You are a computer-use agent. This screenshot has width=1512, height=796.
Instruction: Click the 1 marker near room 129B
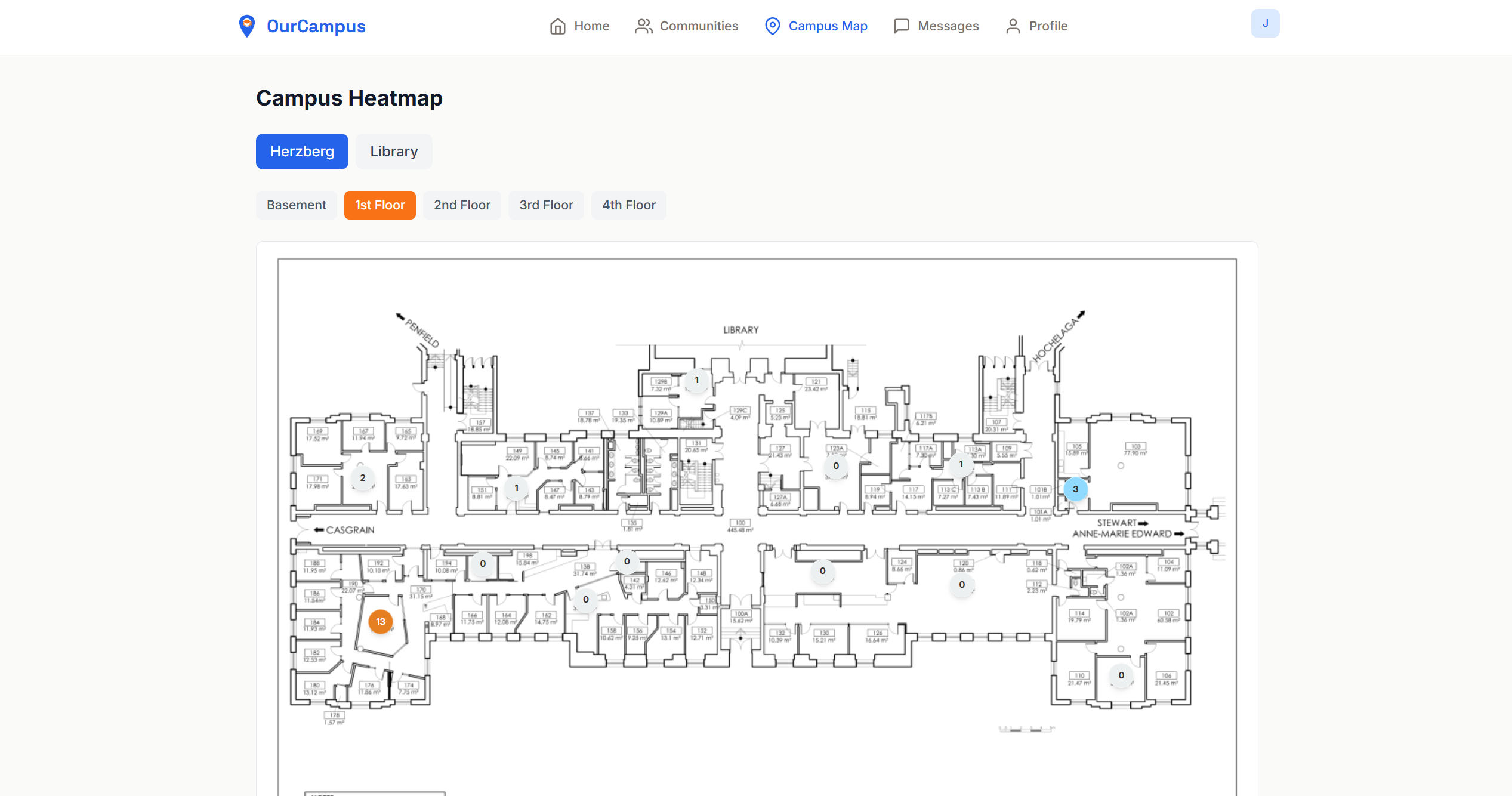(696, 380)
